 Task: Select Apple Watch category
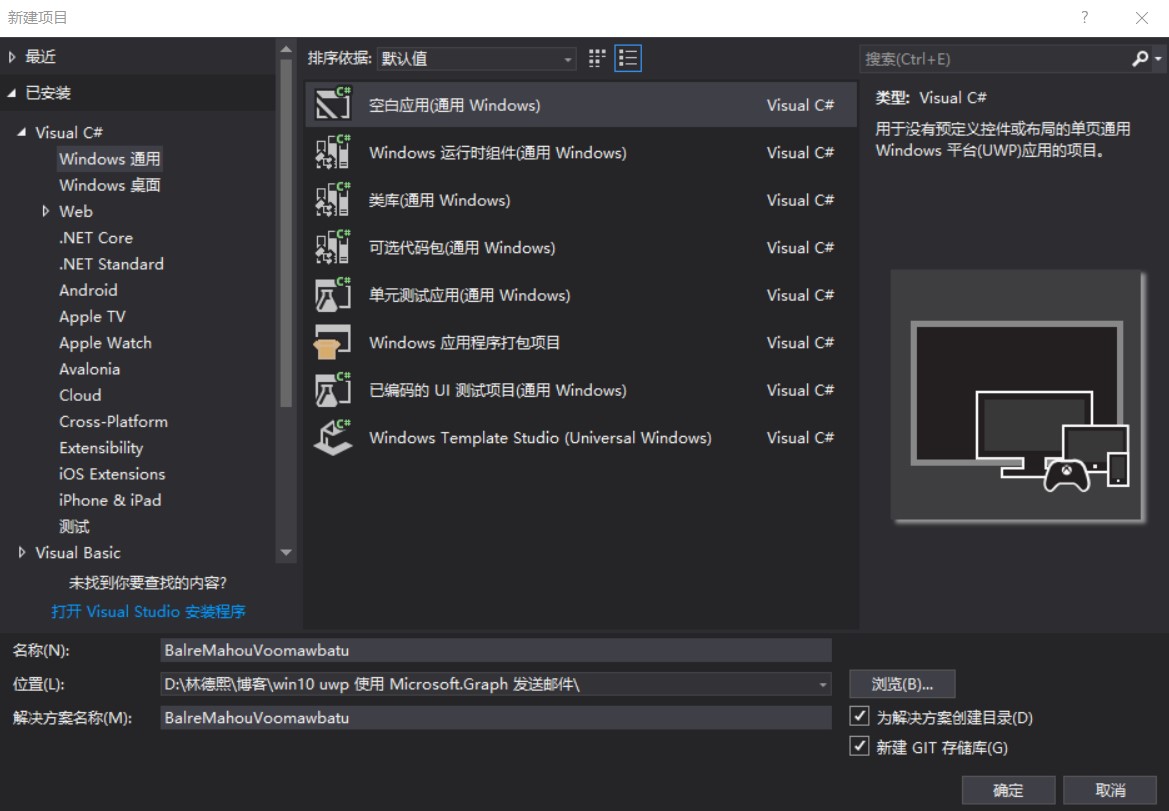coord(105,343)
